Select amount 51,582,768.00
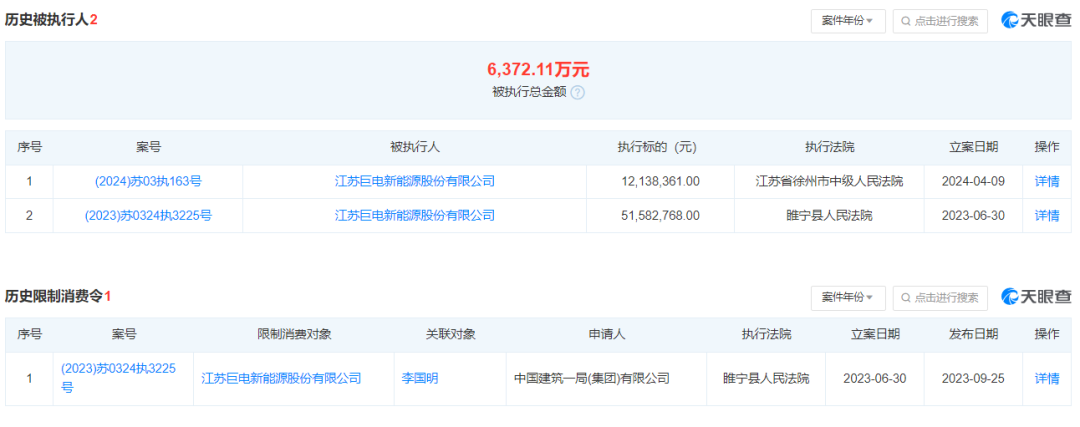The image size is (1080, 427). click(660, 216)
